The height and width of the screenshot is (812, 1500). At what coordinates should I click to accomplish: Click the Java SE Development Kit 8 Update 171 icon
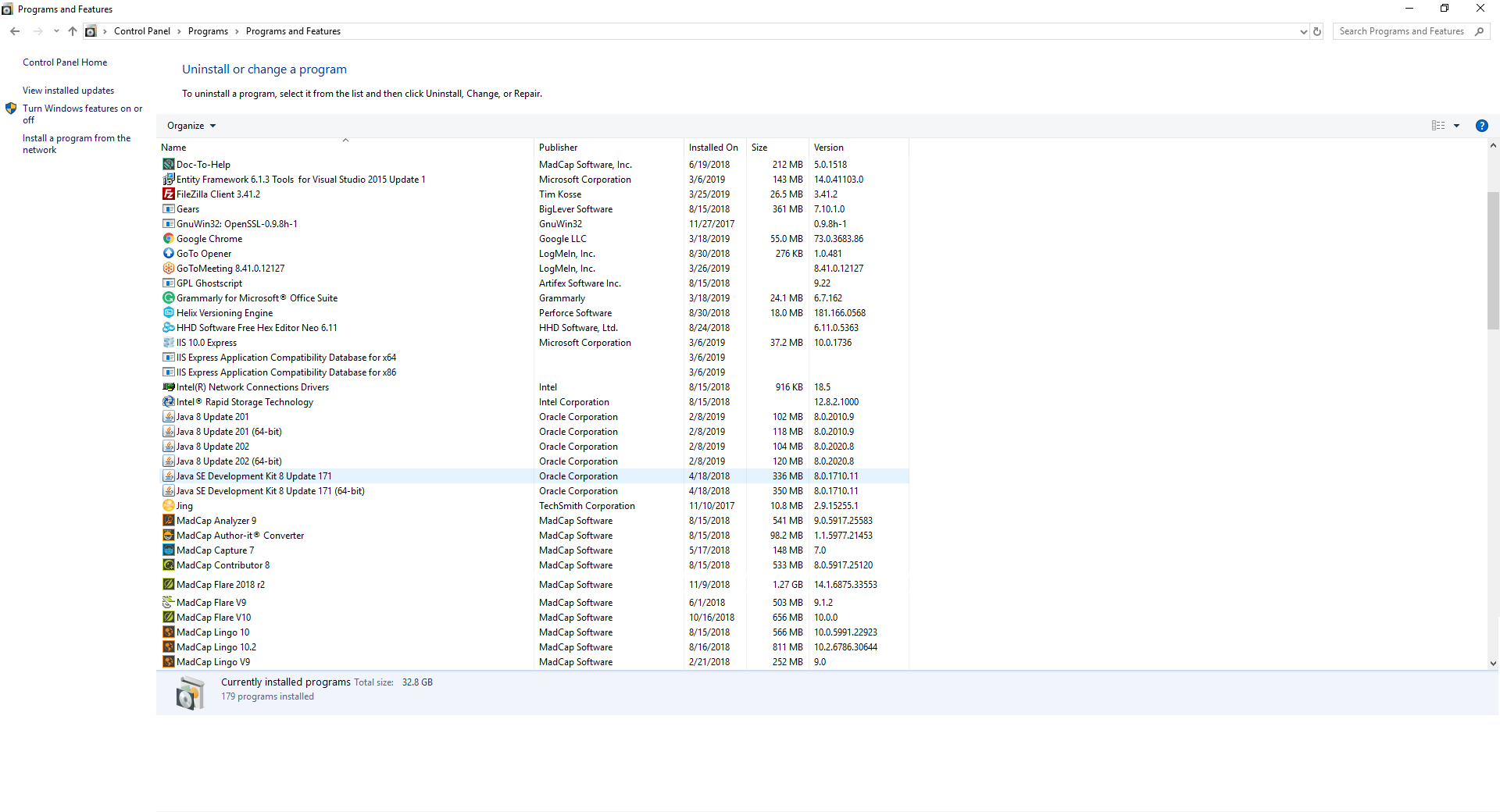[168, 475]
